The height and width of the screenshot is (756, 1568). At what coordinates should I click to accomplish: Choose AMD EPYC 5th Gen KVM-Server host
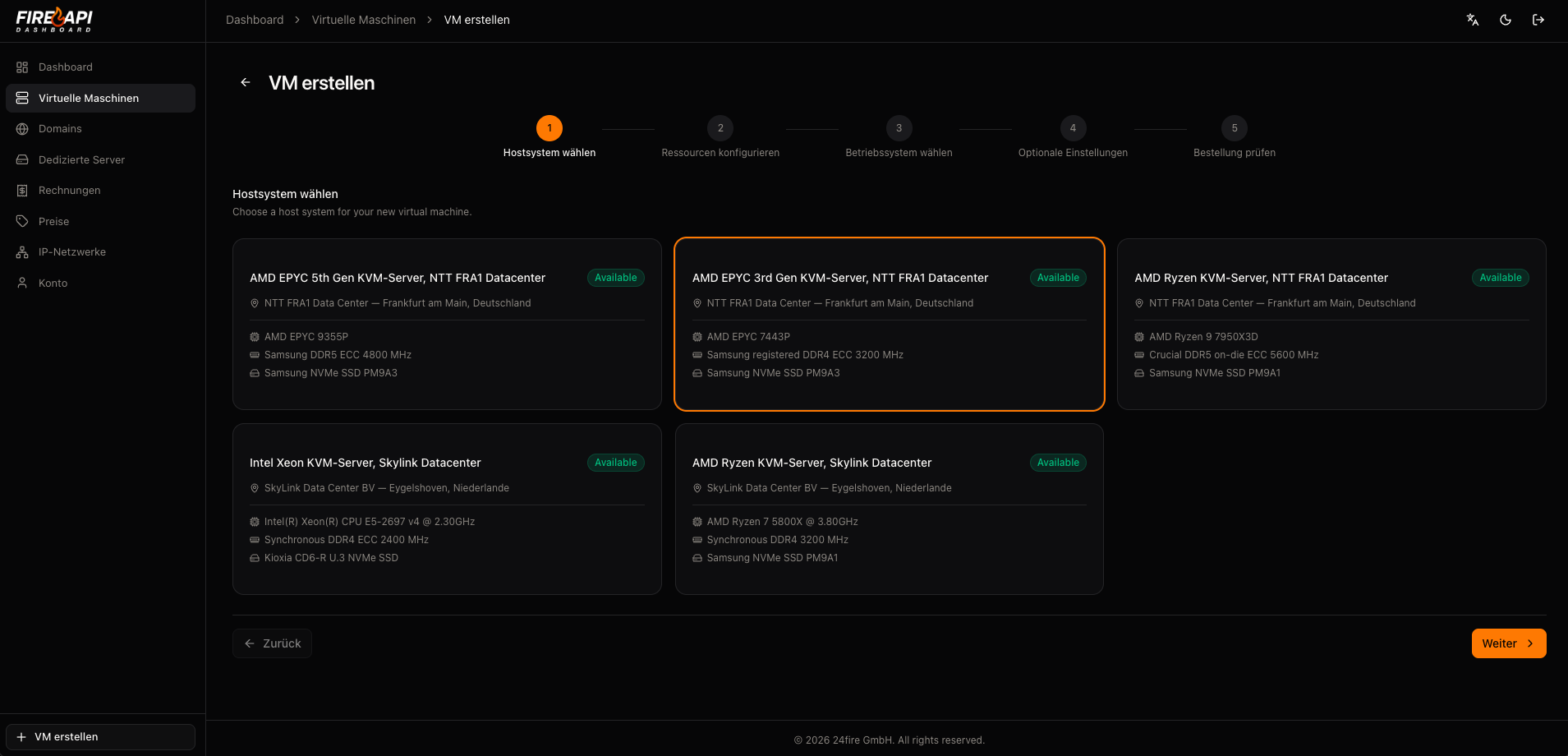[x=447, y=324]
